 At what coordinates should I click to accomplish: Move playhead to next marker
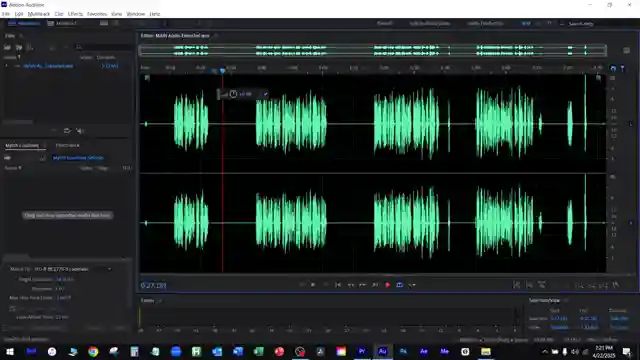click(375, 285)
